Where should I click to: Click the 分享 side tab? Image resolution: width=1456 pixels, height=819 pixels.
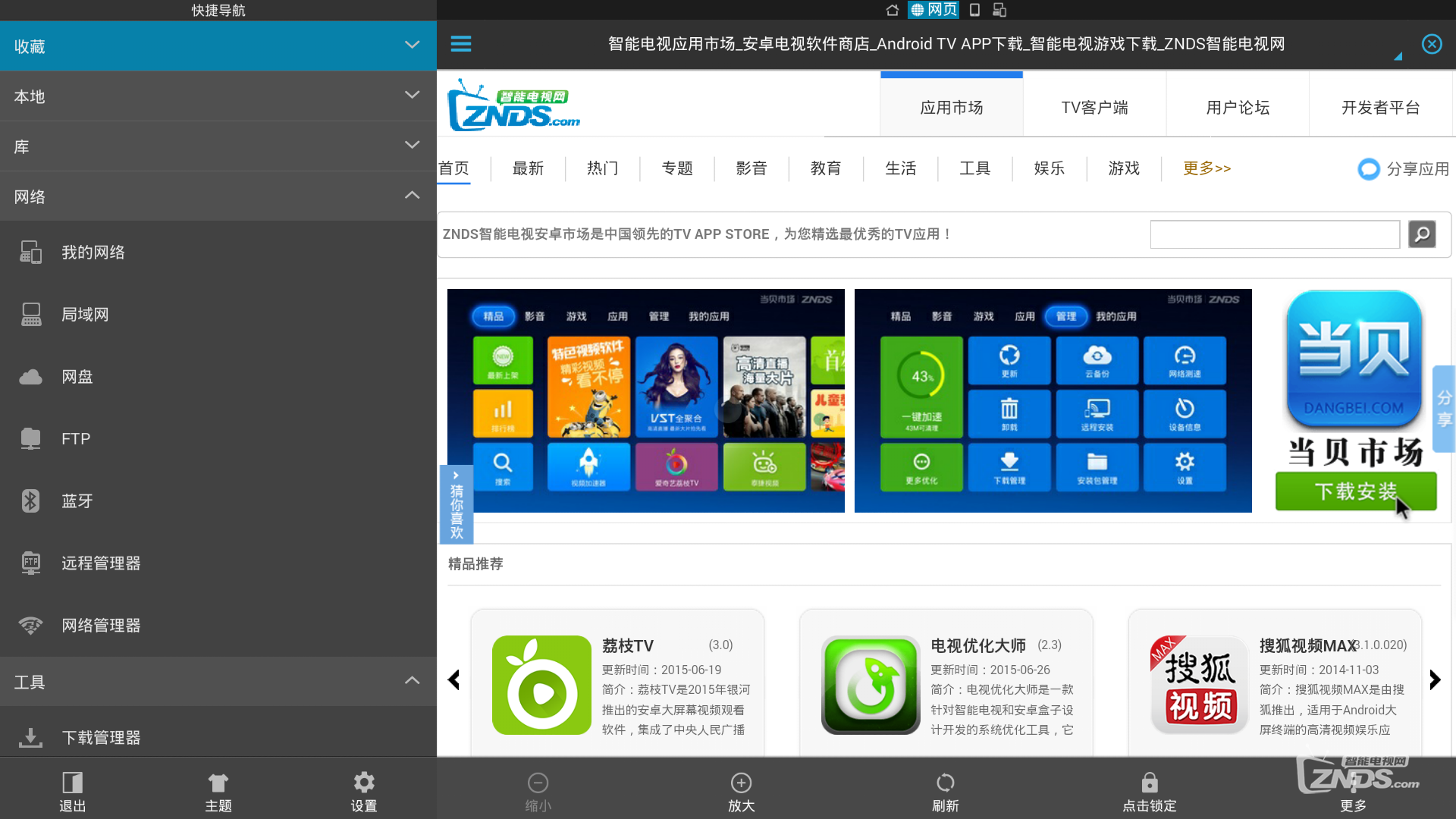coord(1444,409)
